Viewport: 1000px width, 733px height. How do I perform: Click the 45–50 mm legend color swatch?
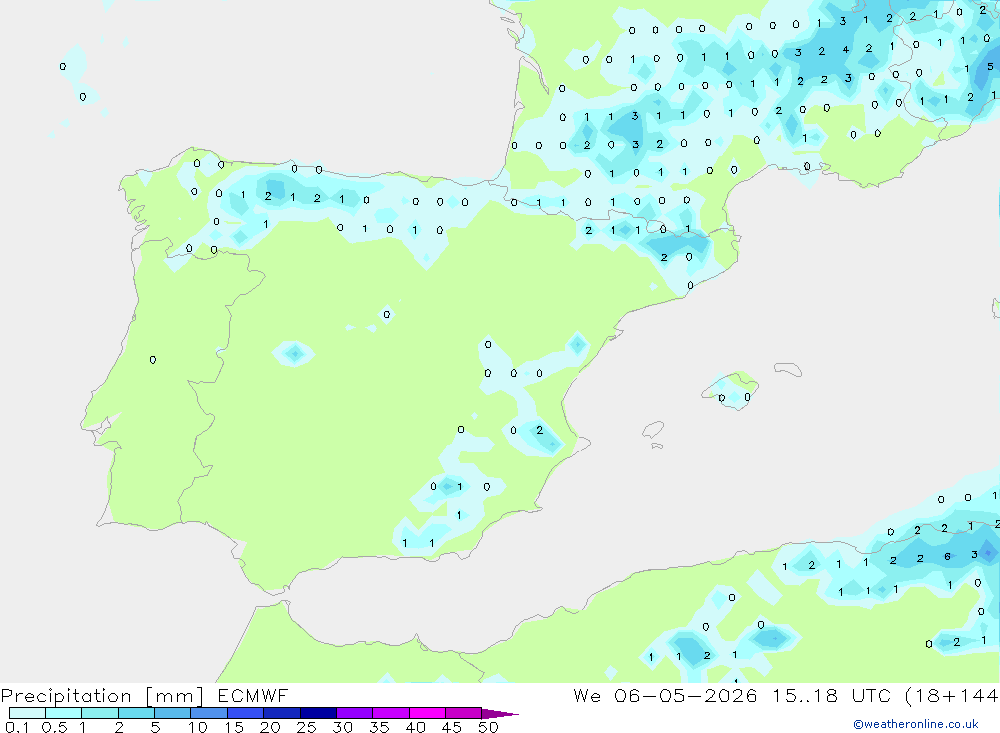(464, 713)
